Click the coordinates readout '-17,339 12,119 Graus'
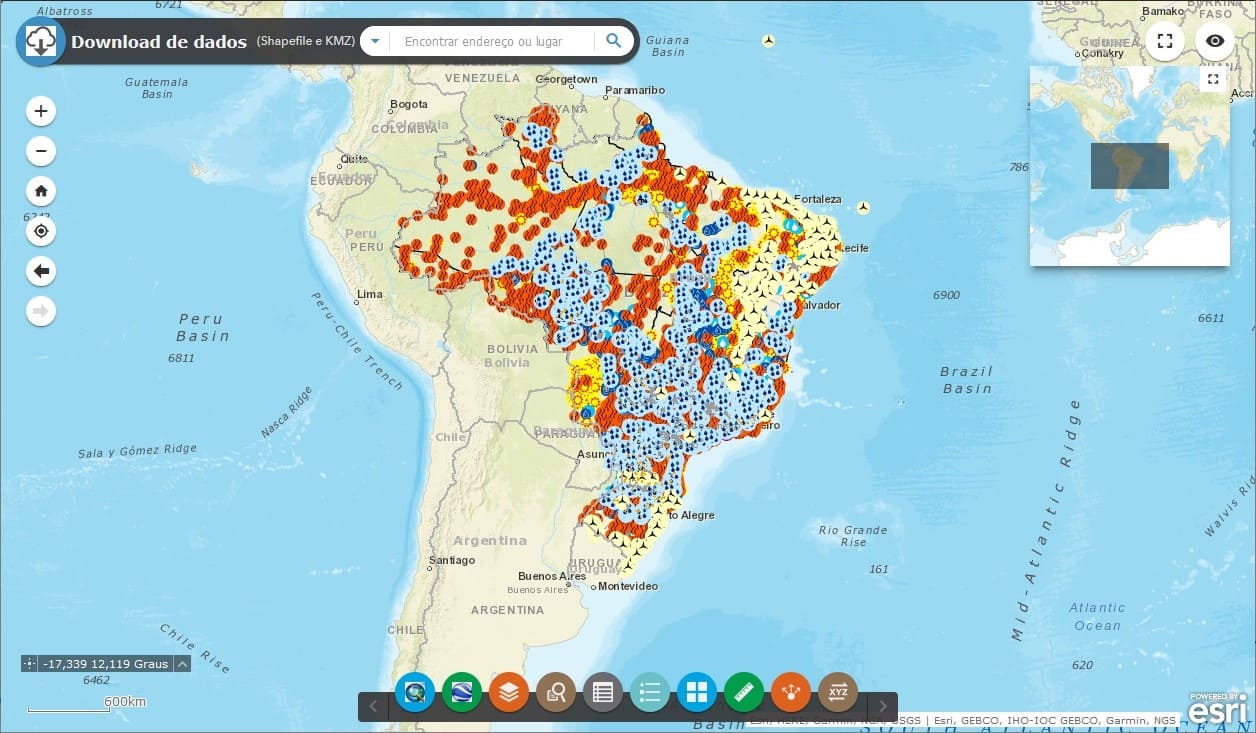Screen dimensions: 1256x733 pyautogui.click(x=105, y=663)
